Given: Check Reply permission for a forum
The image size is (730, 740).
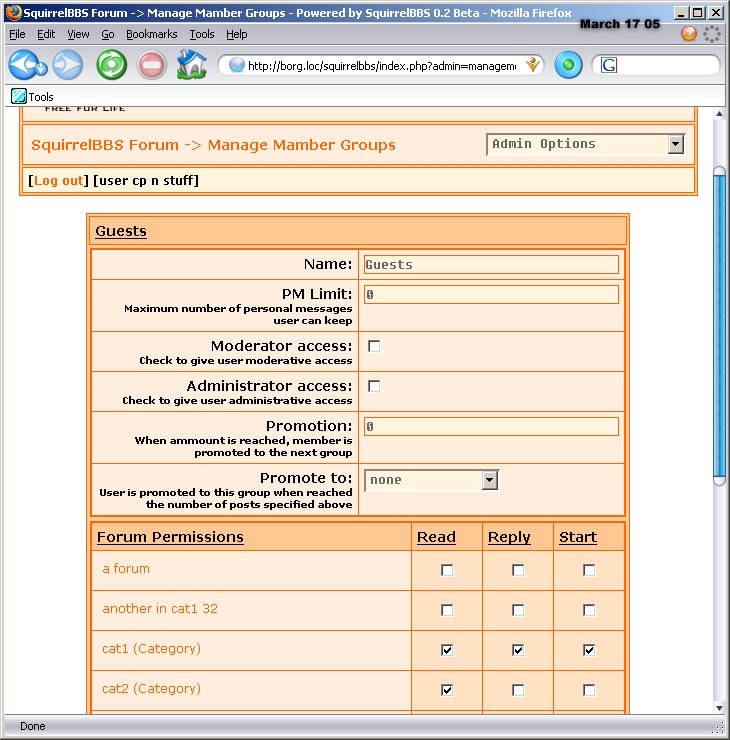Looking at the screenshot, I should [518, 570].
